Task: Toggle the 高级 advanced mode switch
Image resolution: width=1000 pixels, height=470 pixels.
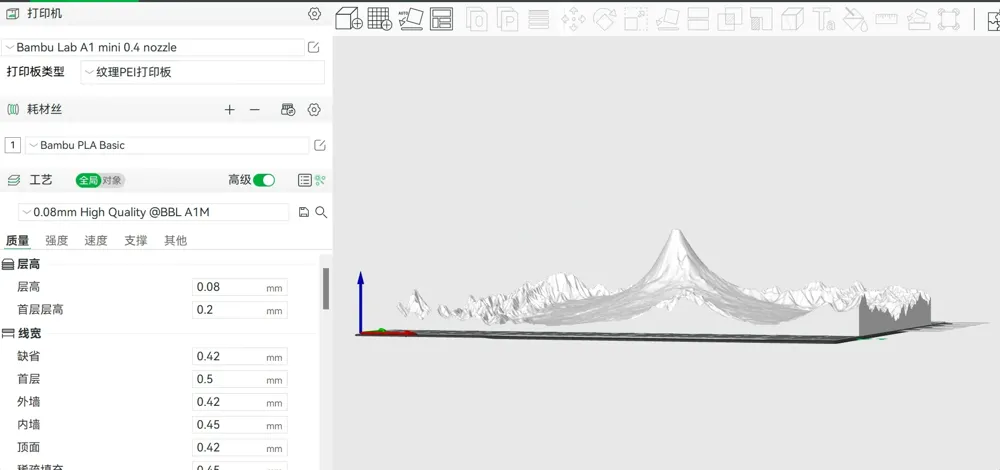Action: coord(264,180)
